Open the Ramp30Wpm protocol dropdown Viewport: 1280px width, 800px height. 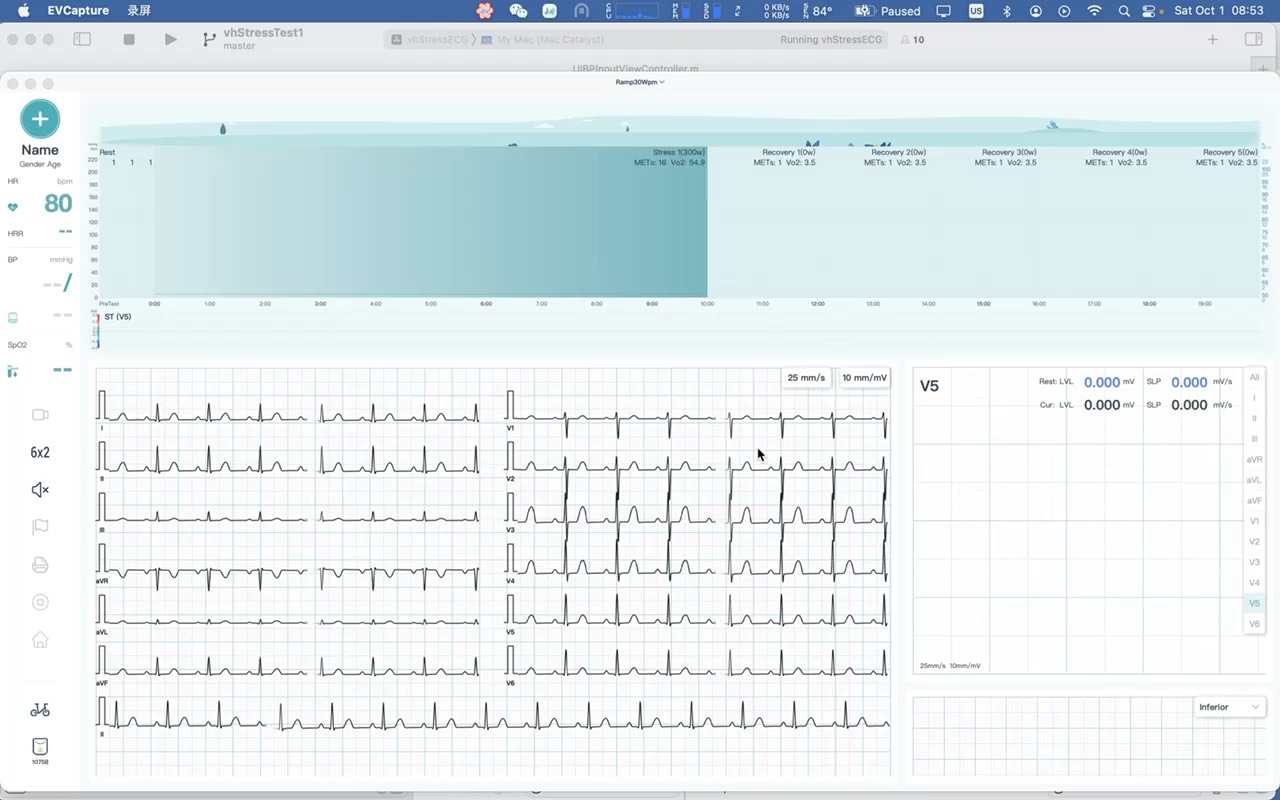(640, 82)
